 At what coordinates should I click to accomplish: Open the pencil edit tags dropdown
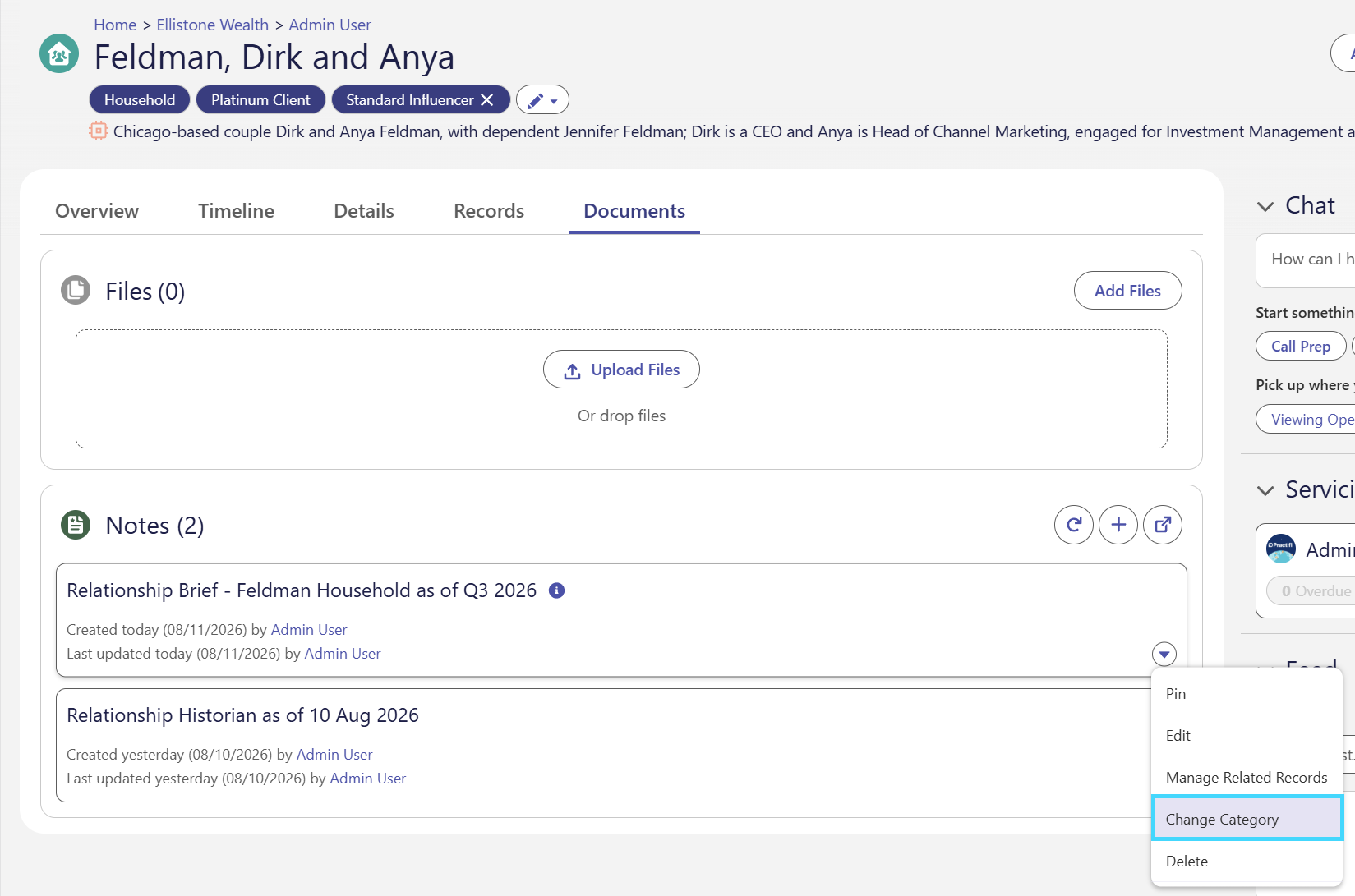tap(542, 100)
